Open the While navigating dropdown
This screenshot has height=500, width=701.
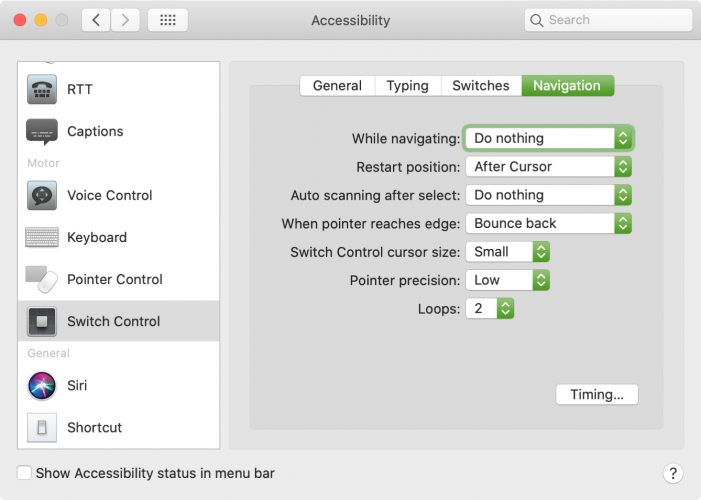tap(549, 138)
